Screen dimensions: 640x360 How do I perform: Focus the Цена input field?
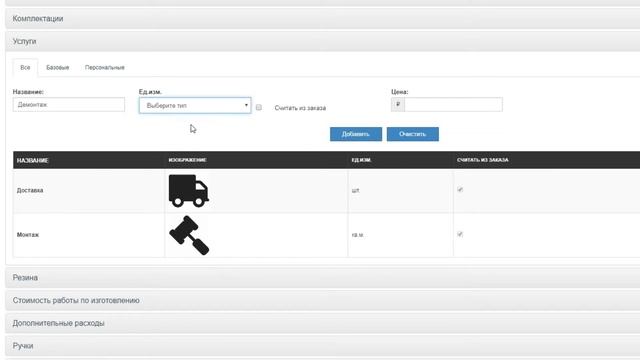(x=453, y=104)
